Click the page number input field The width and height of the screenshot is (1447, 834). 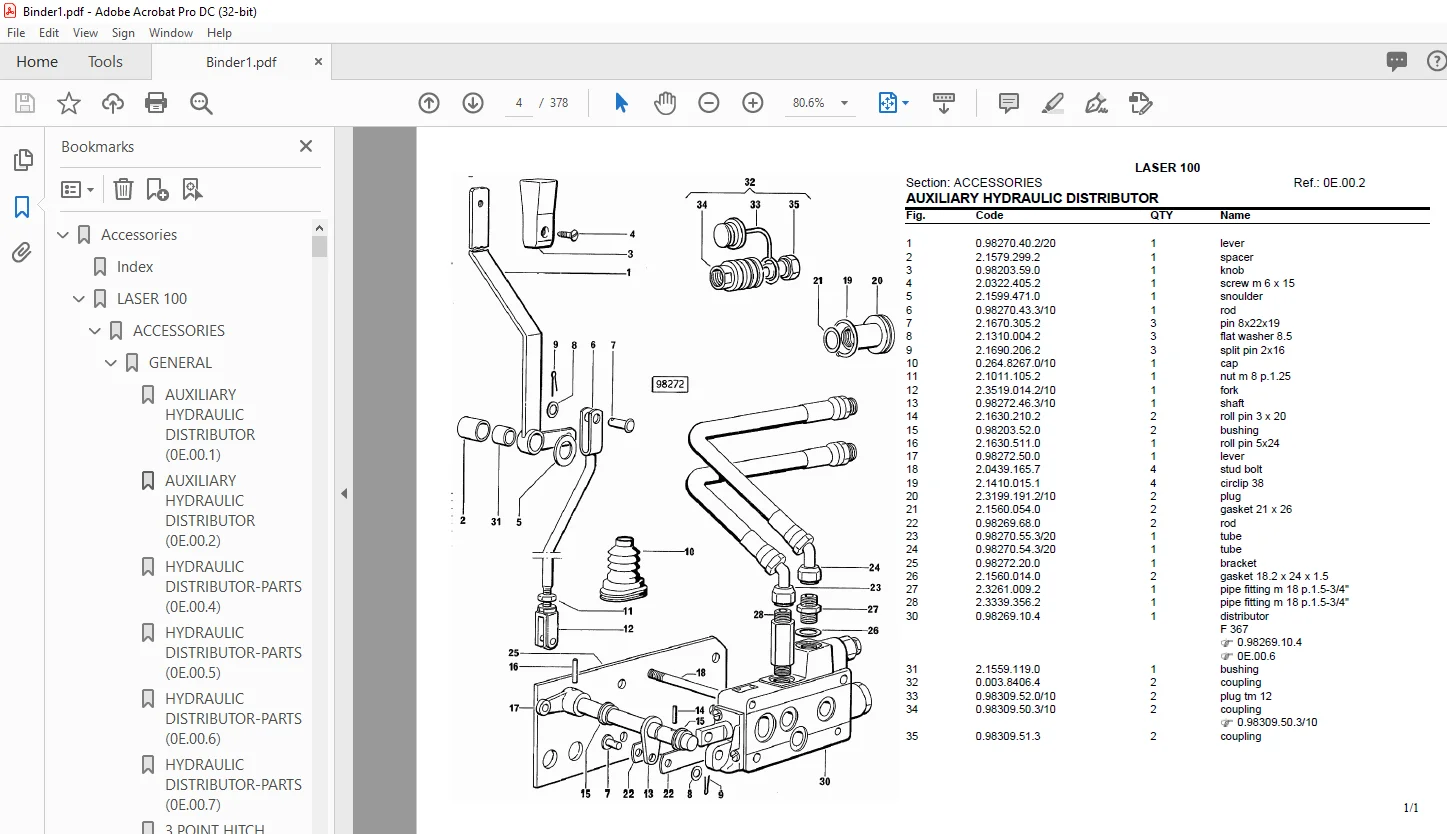coord(518,103)
